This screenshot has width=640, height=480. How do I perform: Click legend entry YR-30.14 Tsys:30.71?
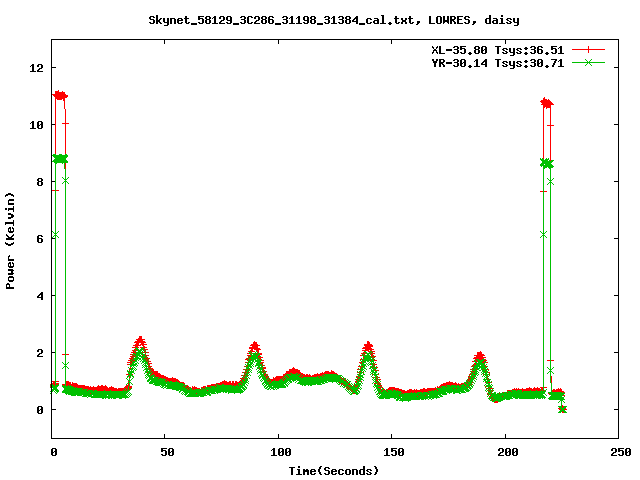(x=498, y=63)
